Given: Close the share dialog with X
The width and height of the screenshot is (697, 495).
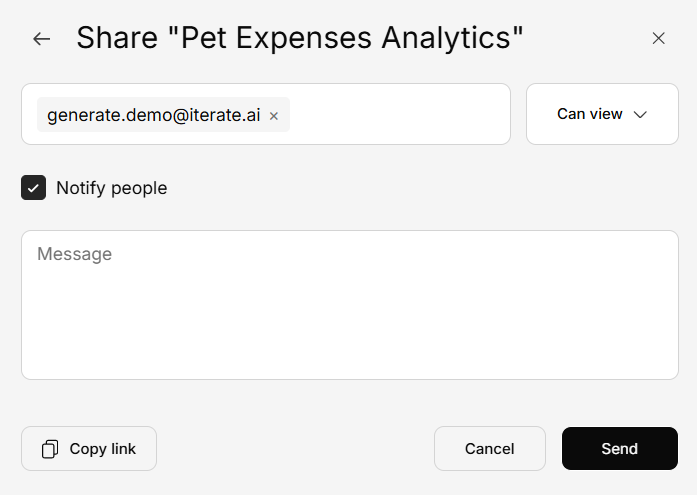Looking at the screenshot, I should [x=658, y=38].
